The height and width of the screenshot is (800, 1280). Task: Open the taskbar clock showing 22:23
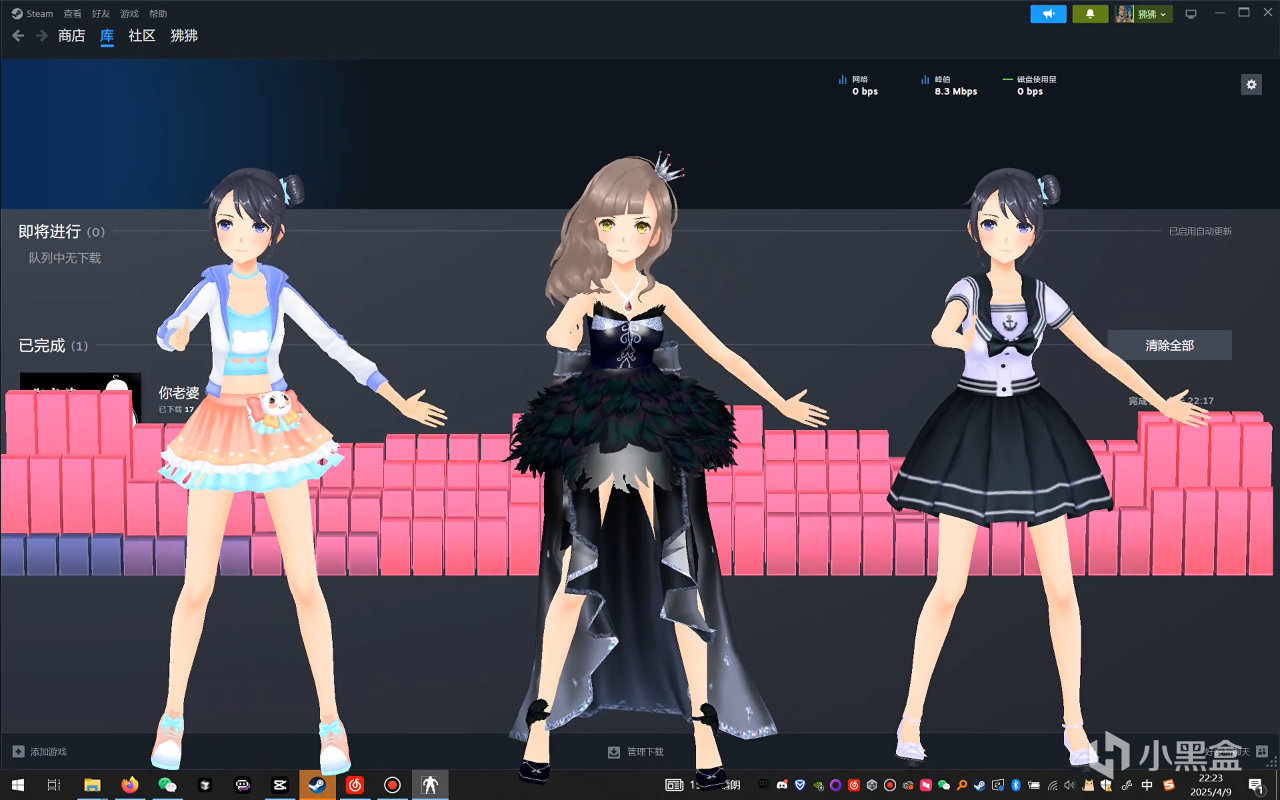point(1211,785)
